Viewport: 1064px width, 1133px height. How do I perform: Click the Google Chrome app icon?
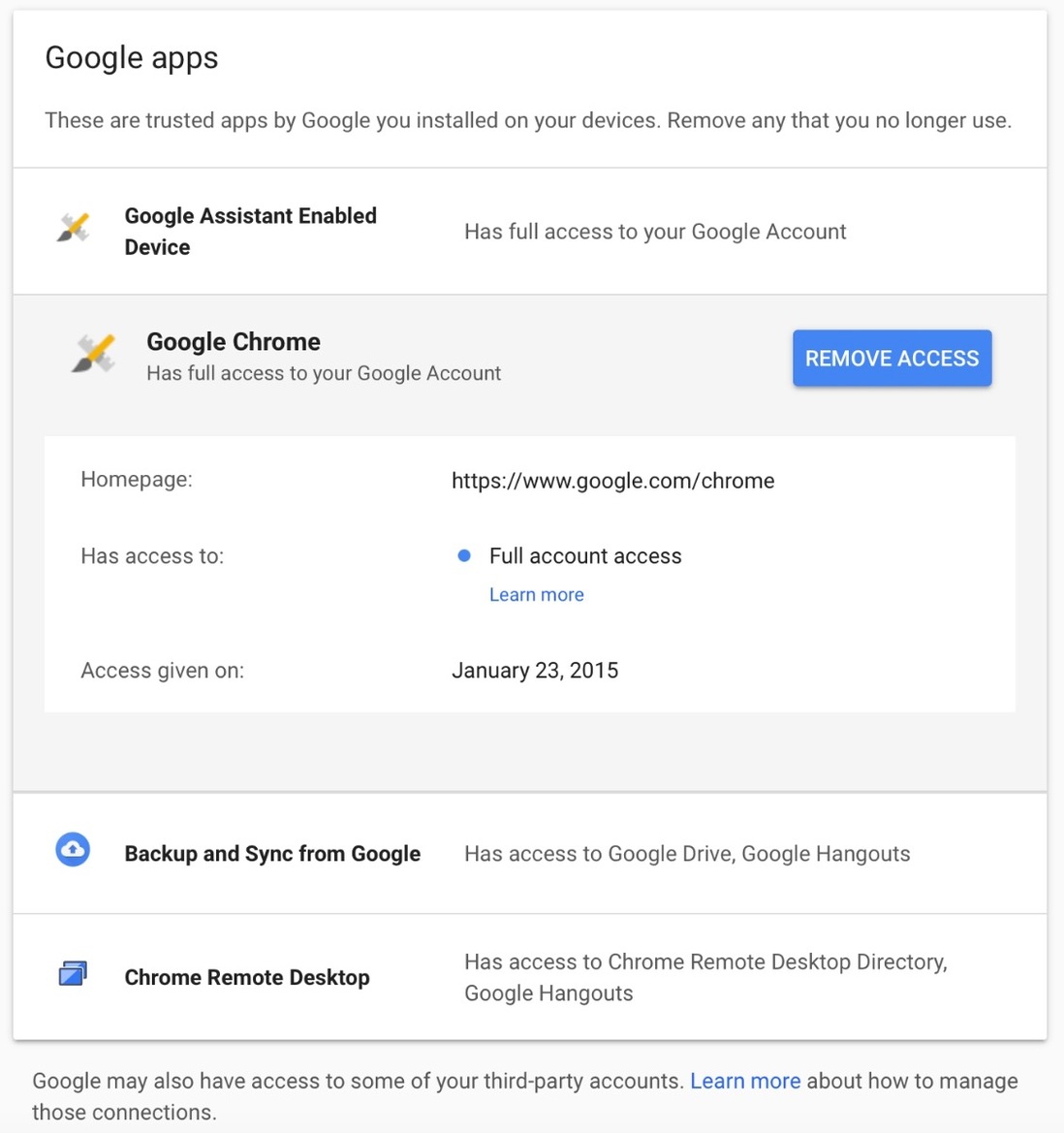coord(94,354)
